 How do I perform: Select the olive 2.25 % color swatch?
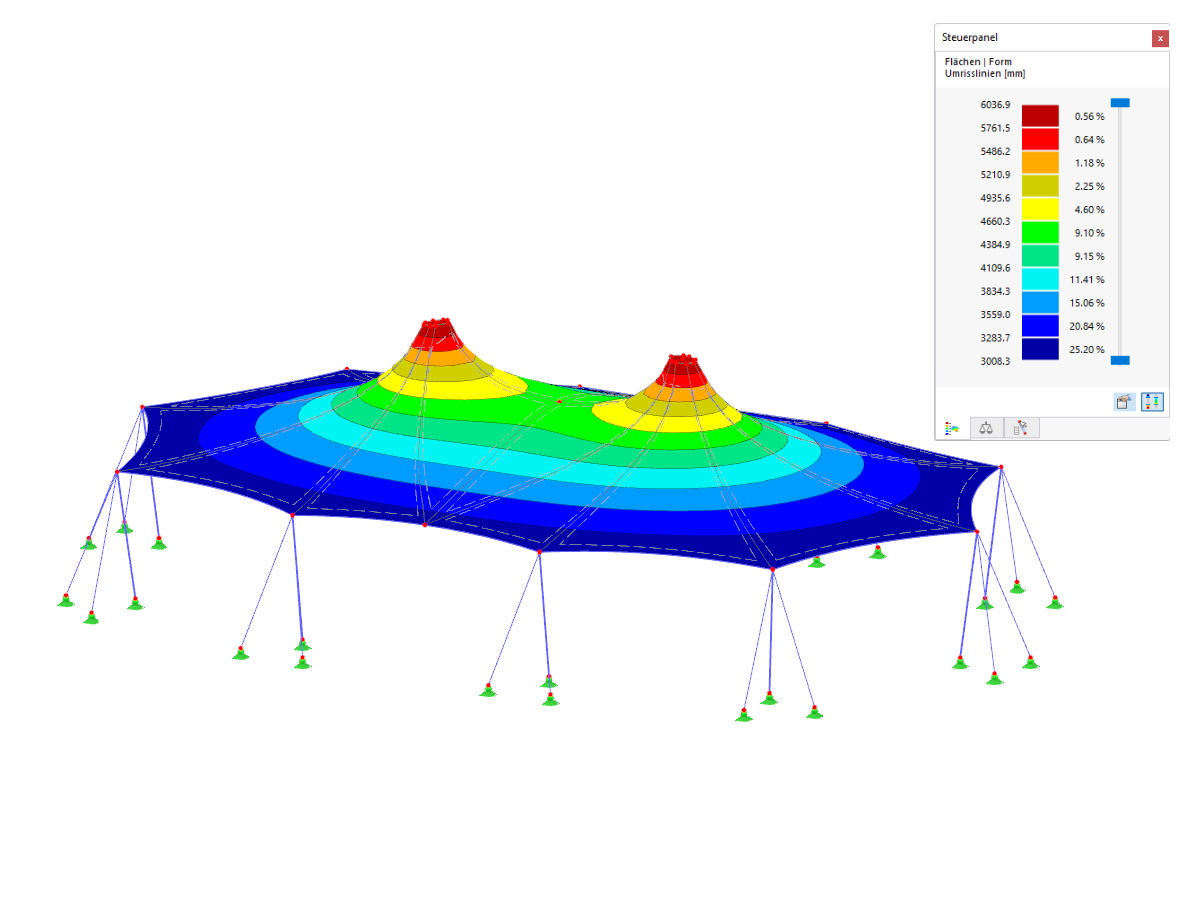pos(1040,186)
